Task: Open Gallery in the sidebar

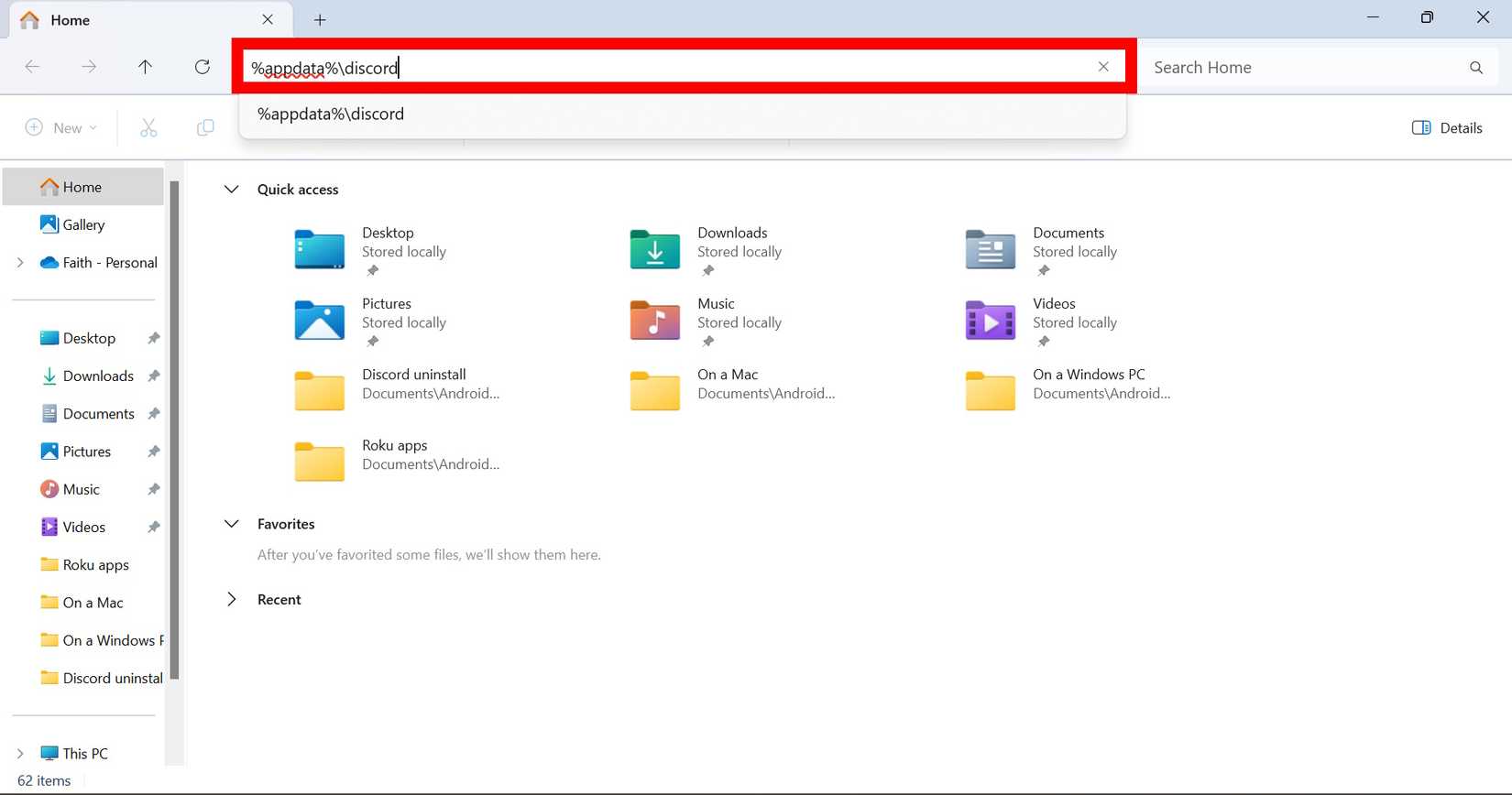Action: pyautogui.click(x=82, y=224)
